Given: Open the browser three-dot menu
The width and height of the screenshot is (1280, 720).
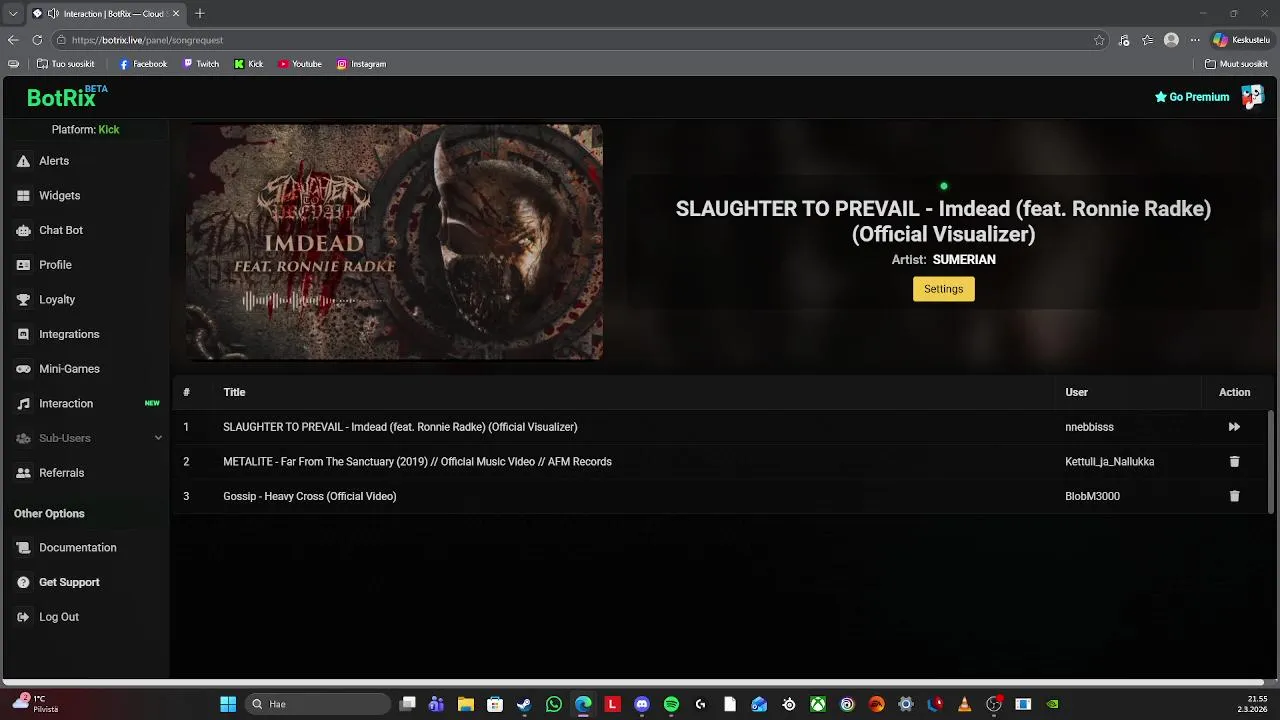Looking at the screenshot, I should pyautogui.click(x=1194, y=40).
